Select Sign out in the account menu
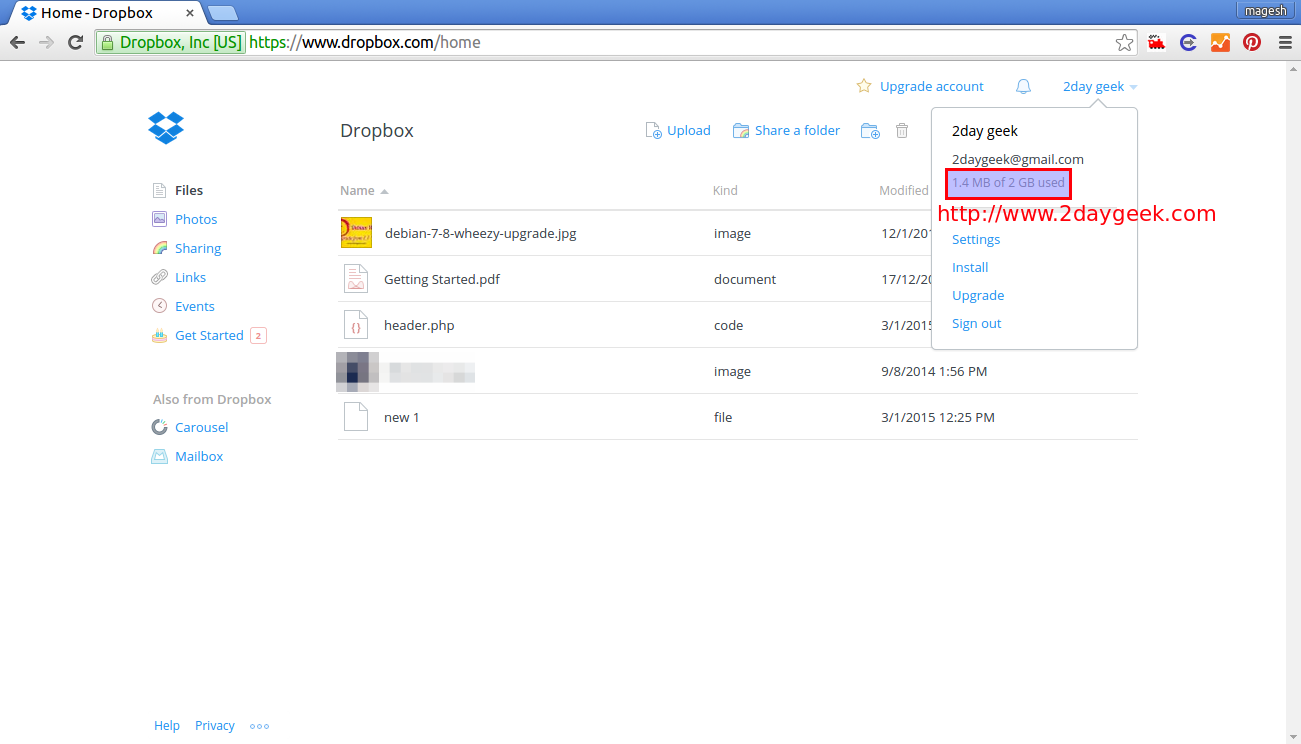Viewport: 1301px width, 744px height. click(977, 323)
